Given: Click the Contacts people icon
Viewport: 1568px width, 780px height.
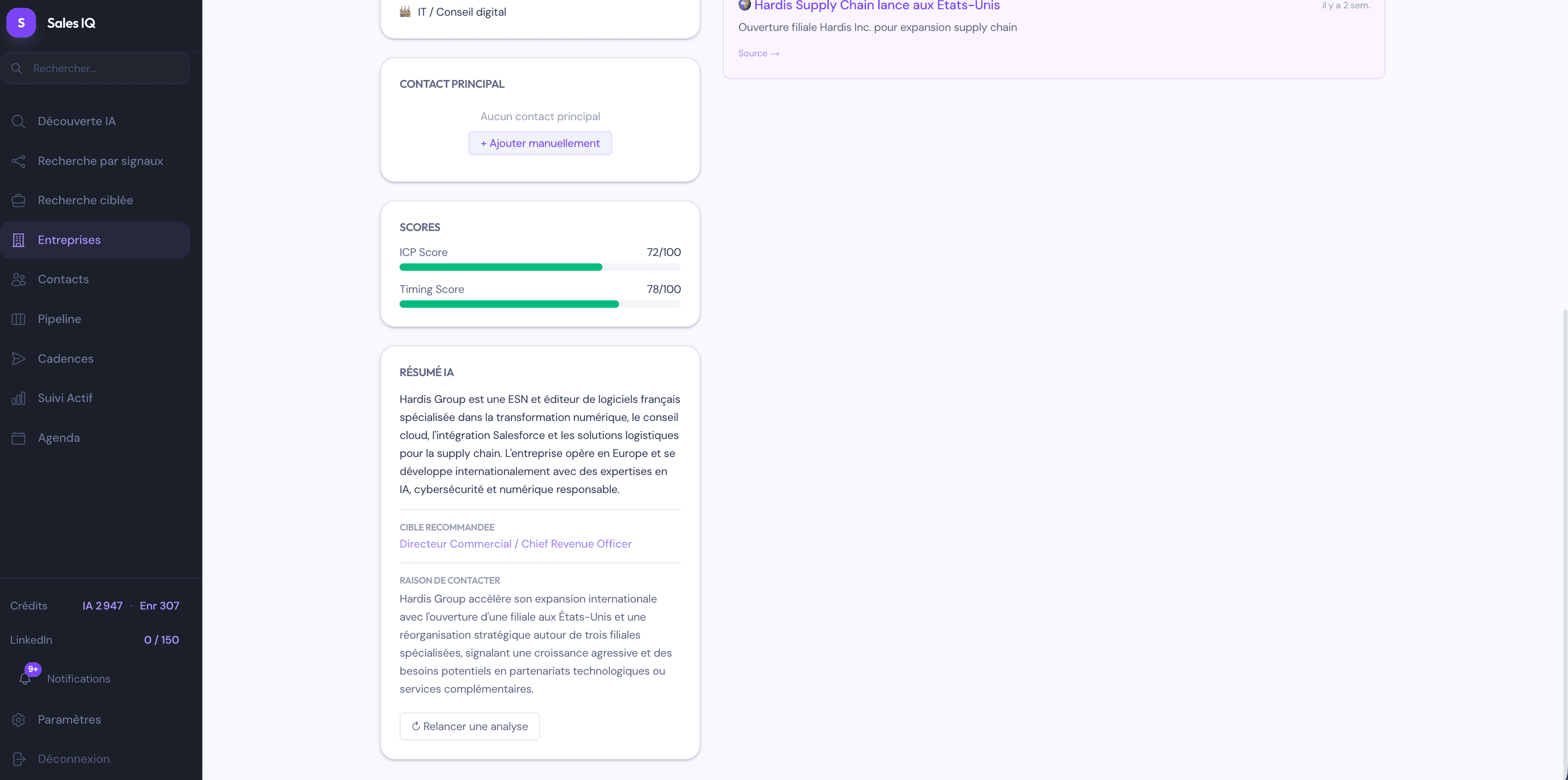Looking at the screenshot, I should coord(18,280).
